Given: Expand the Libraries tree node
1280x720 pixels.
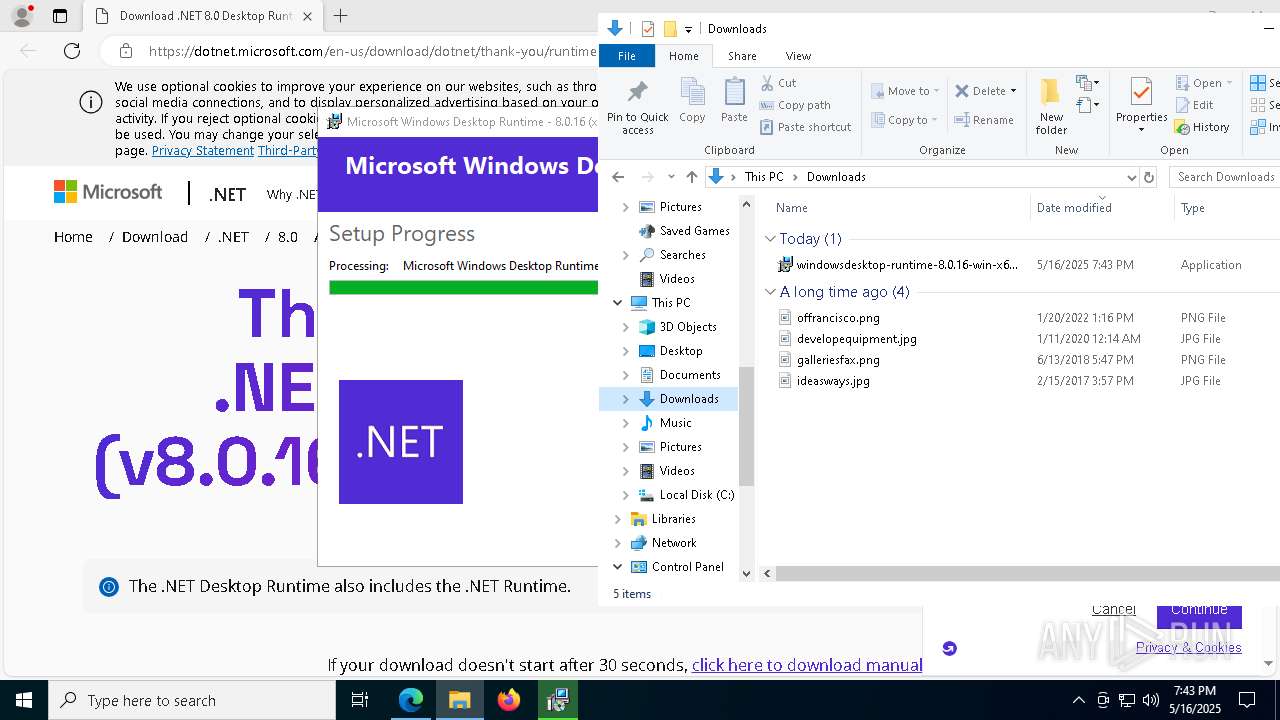Looking at the screenshot, I should (617, 519).
